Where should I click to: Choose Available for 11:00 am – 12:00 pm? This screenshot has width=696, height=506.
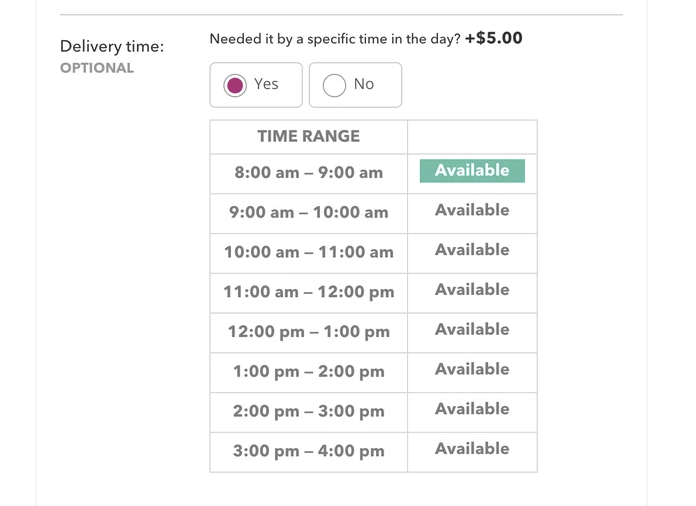(x=472, y=290)
